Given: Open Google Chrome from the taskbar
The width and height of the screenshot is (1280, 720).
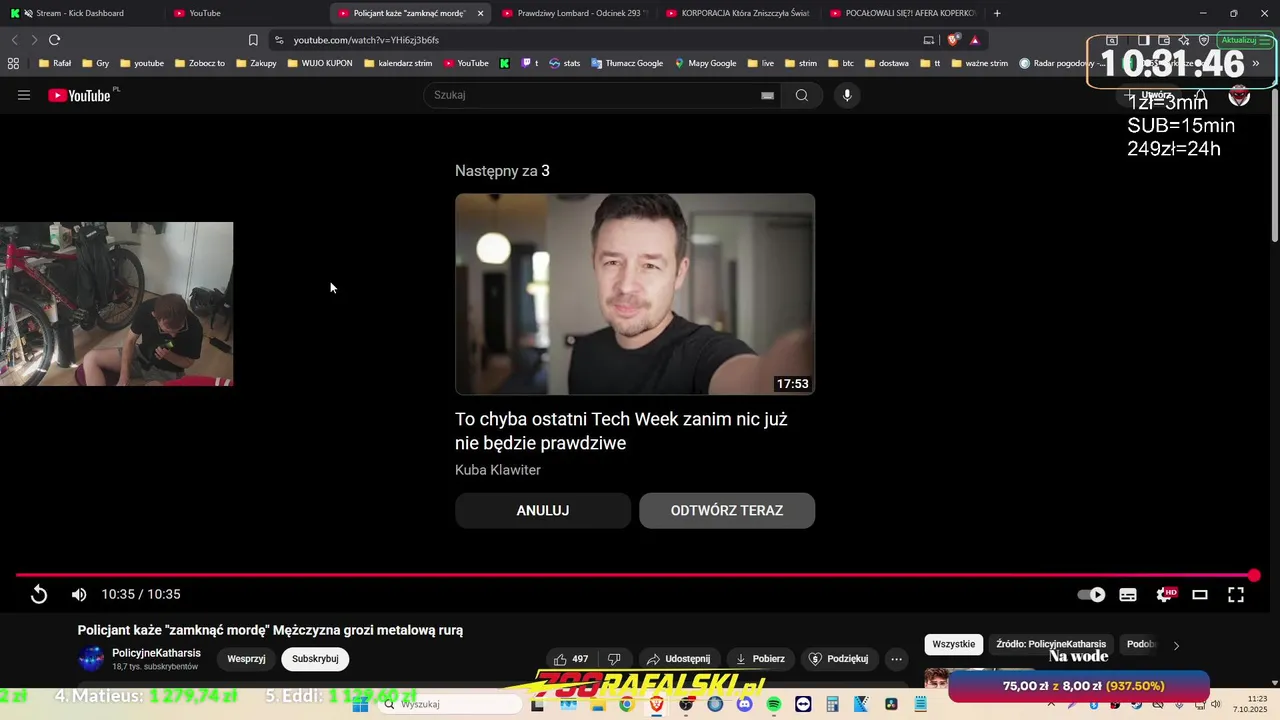Looking at the screenshot, I should 626,704.
